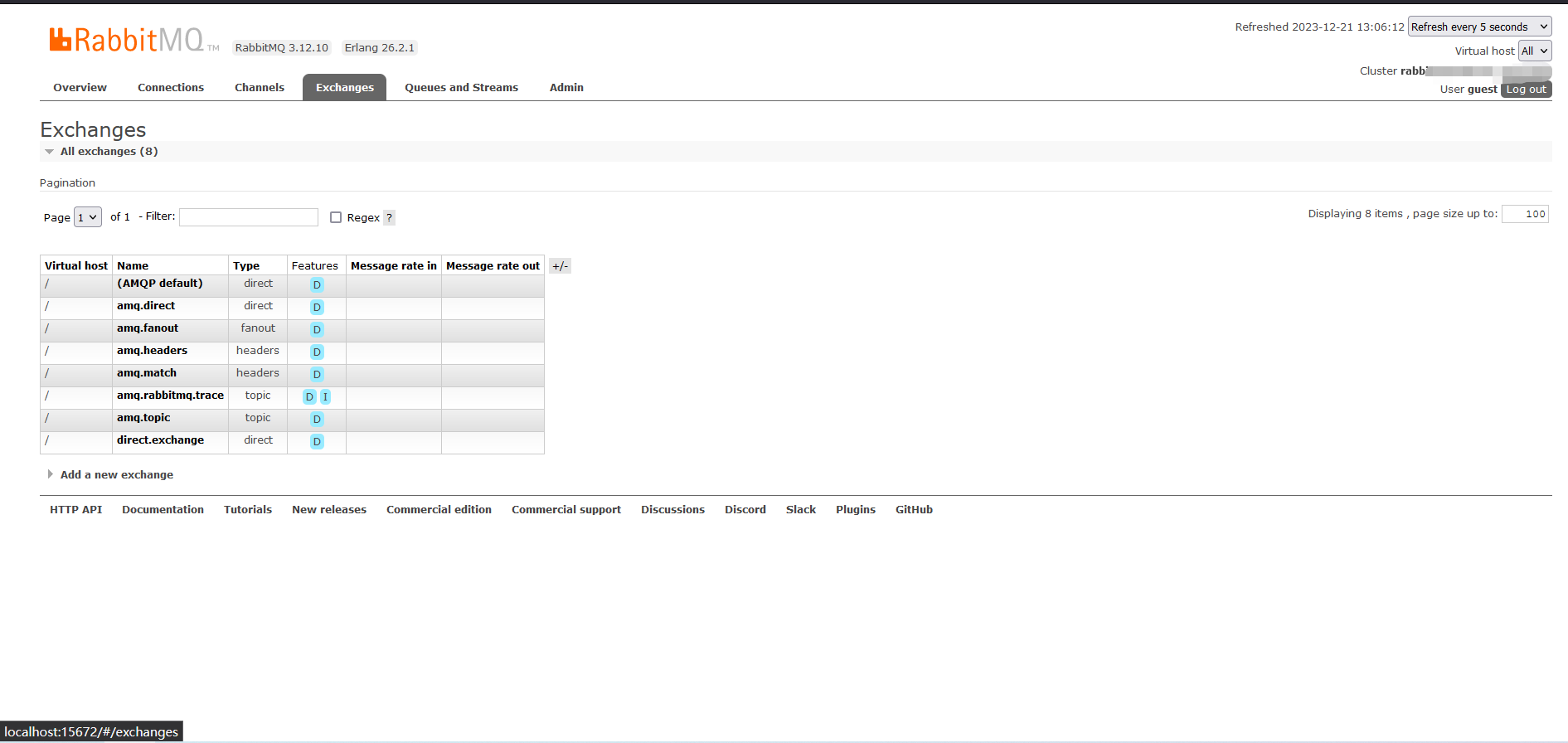The height and width of the screenshot is (743, 1568).
Task: Open the Documentation footer link
Action: pyautogui.click(x=163, y=510)
